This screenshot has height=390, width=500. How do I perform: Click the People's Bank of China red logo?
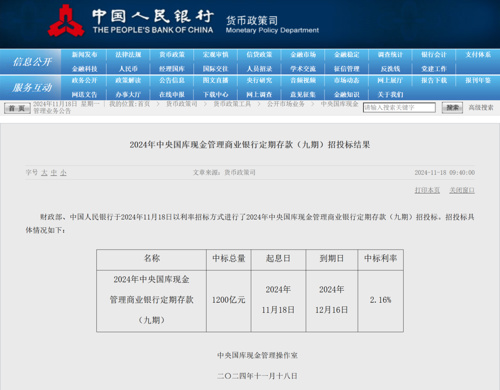[66, 21]
